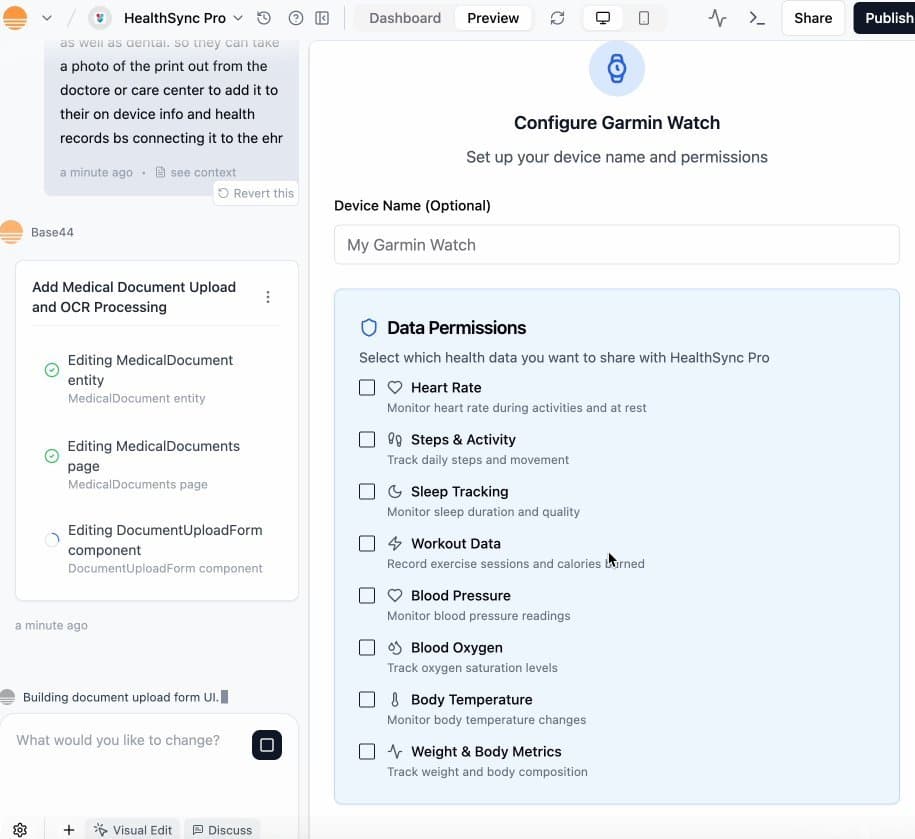Expand the workspace chevron next to logo
This screenshot has width=915, height=839.
tap(47, 18)
